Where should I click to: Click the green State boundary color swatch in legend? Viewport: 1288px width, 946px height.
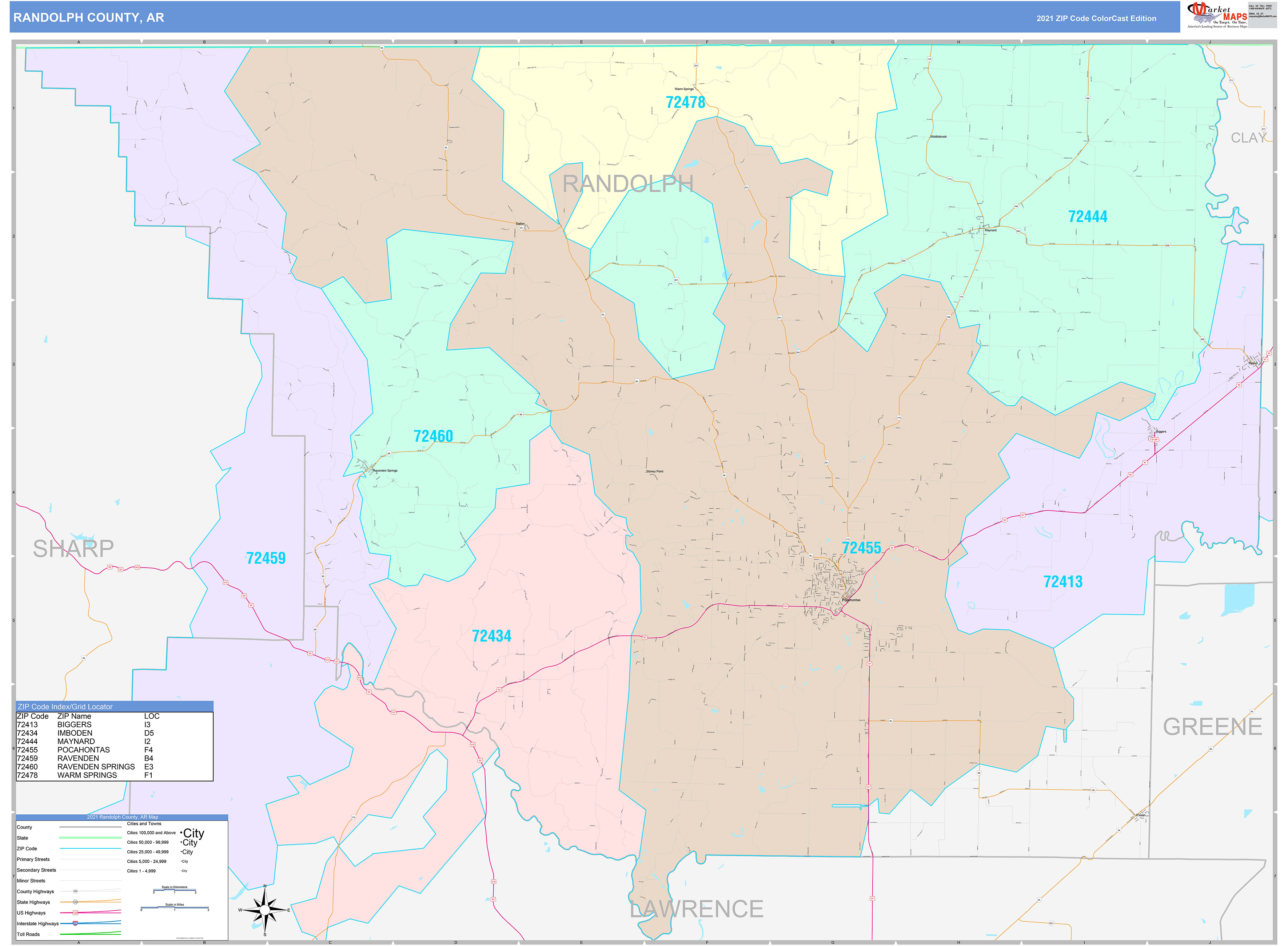(91, 838)
